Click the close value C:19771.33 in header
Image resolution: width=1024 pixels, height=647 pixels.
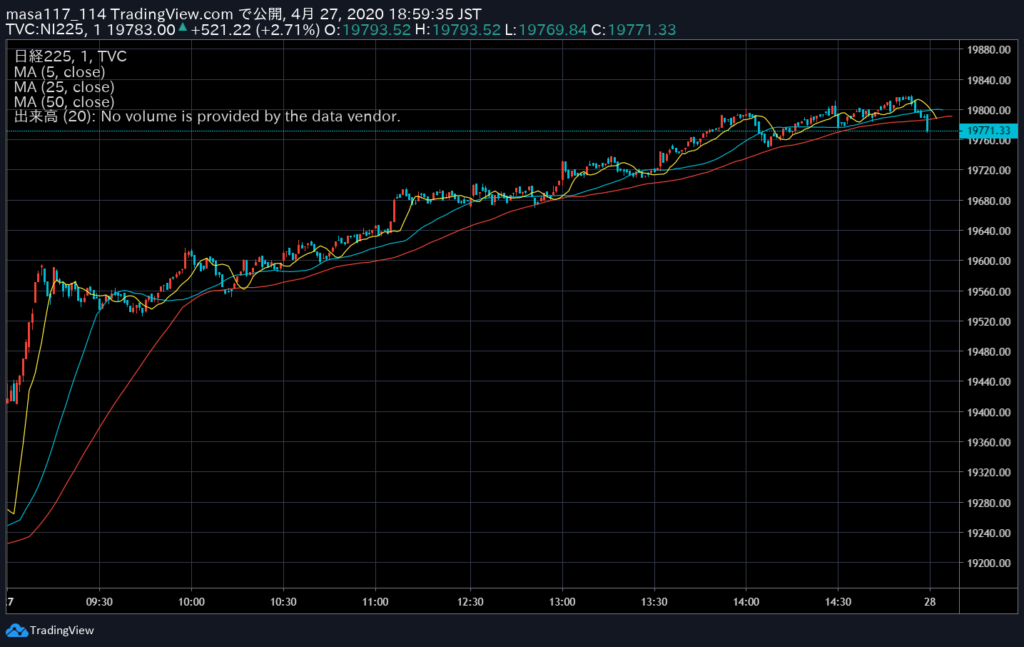tap(633, 29)
